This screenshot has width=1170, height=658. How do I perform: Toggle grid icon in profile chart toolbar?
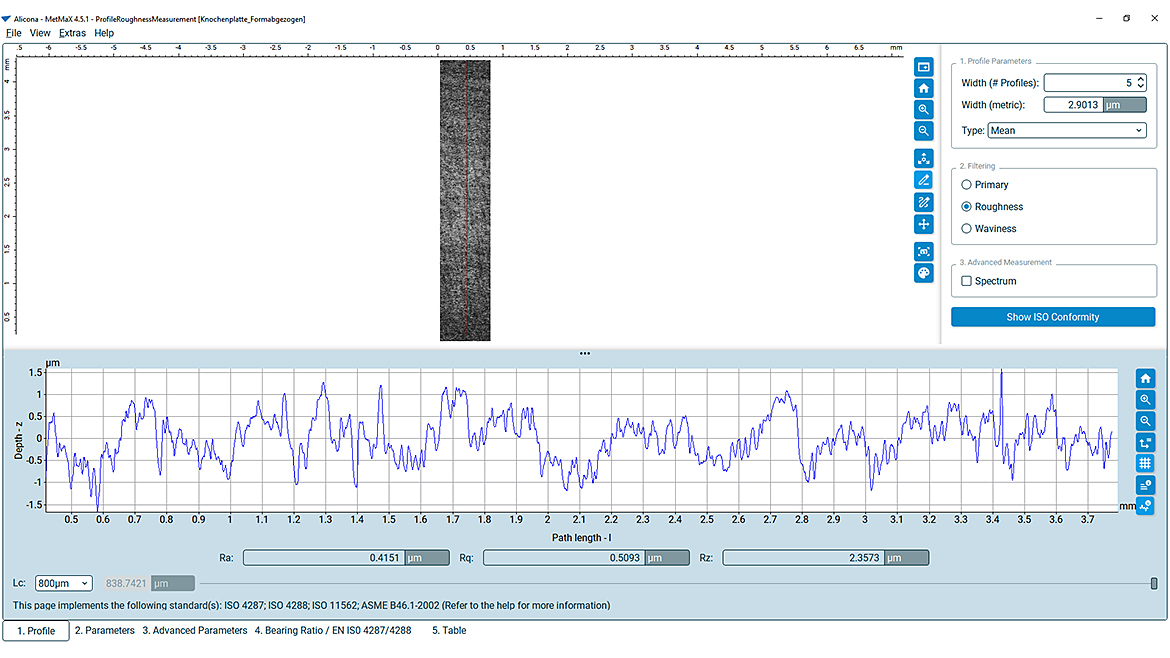(x=1145, y=463)
